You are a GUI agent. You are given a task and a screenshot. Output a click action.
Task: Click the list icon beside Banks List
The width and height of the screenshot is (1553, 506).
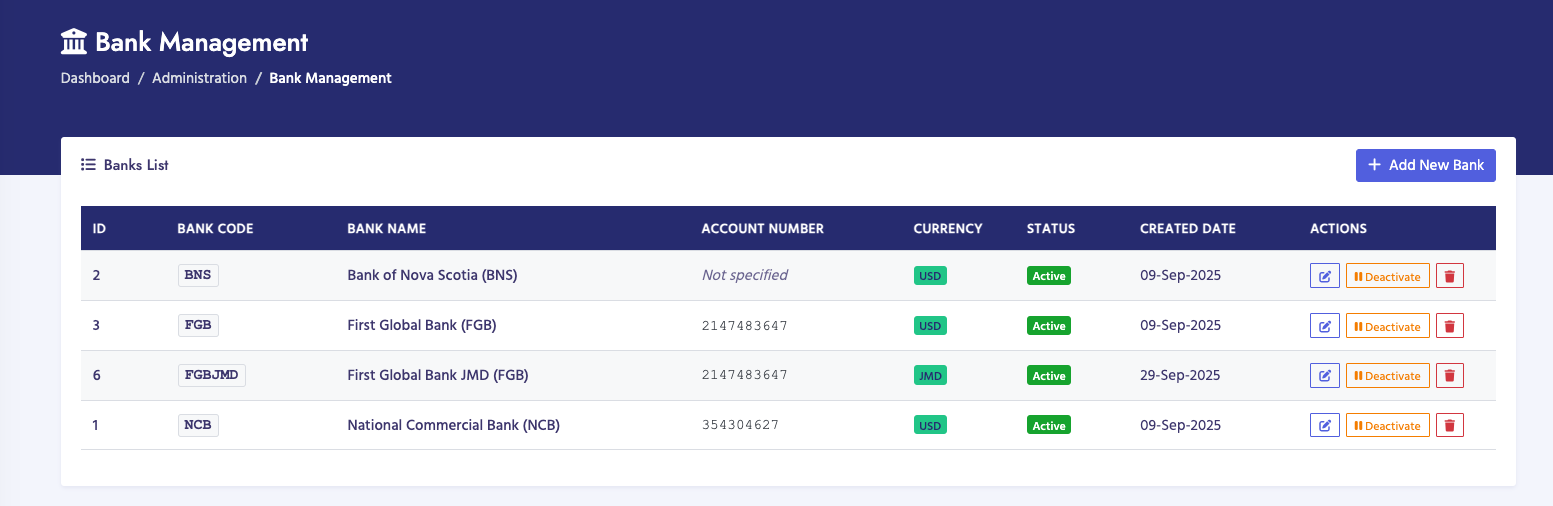pos(88,165)
